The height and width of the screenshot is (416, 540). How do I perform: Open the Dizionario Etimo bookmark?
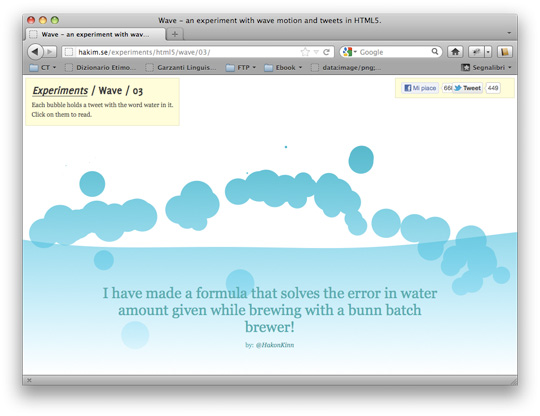101,67
